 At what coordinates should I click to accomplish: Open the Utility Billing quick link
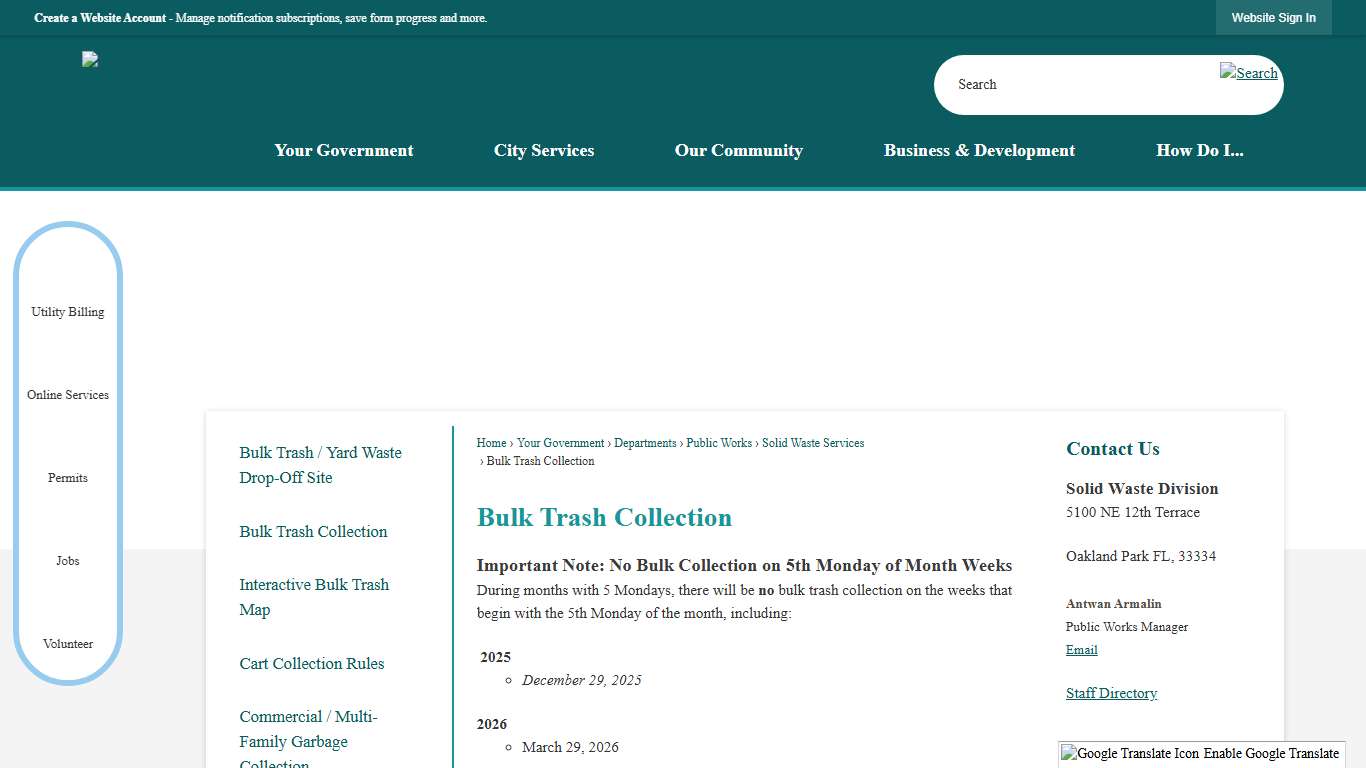[x=67, y=311]
